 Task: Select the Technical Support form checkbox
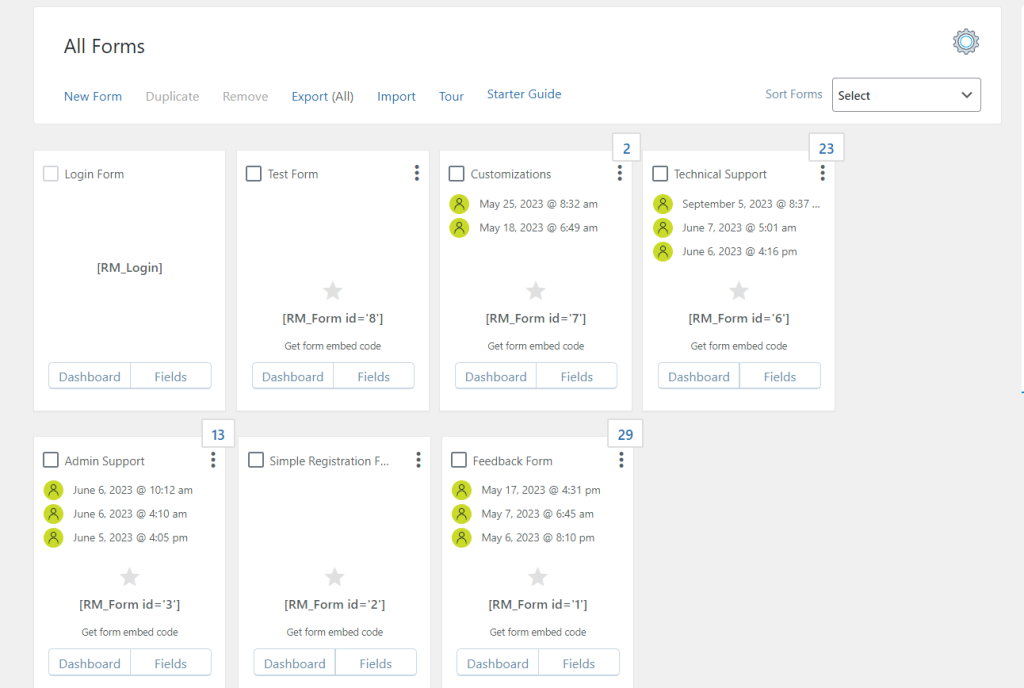tap(660, 174)
